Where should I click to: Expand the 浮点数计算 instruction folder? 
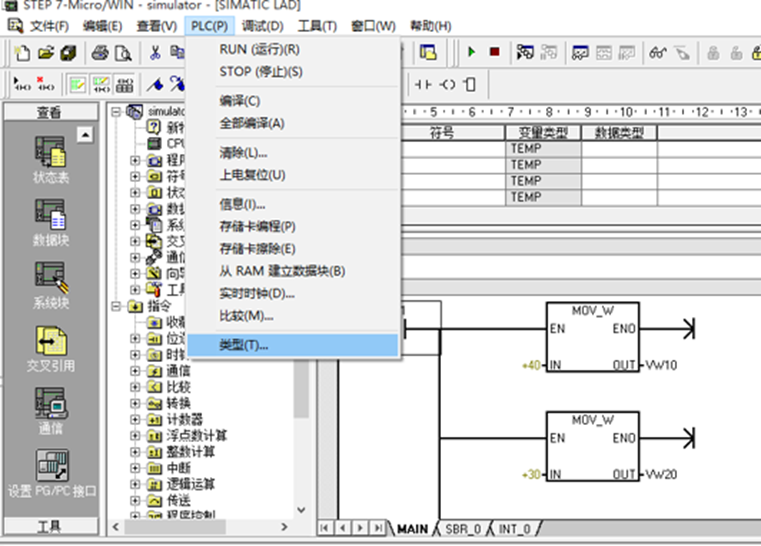coord(135,435)
